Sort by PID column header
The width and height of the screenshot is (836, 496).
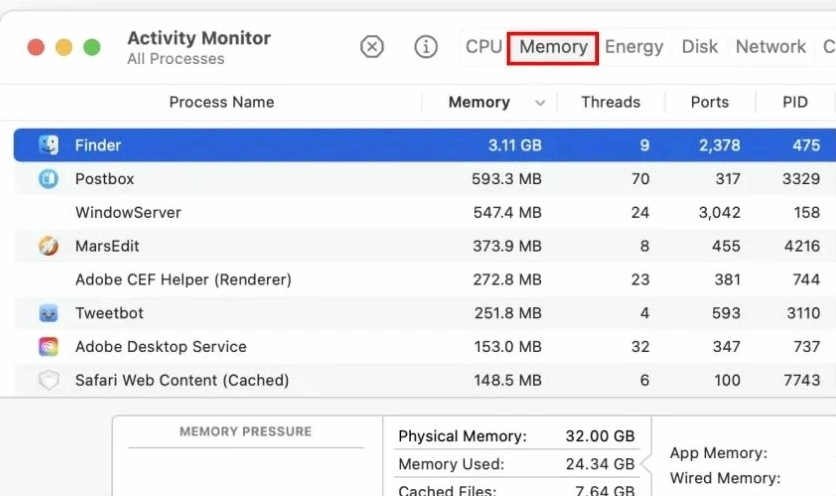pos(795,102)
